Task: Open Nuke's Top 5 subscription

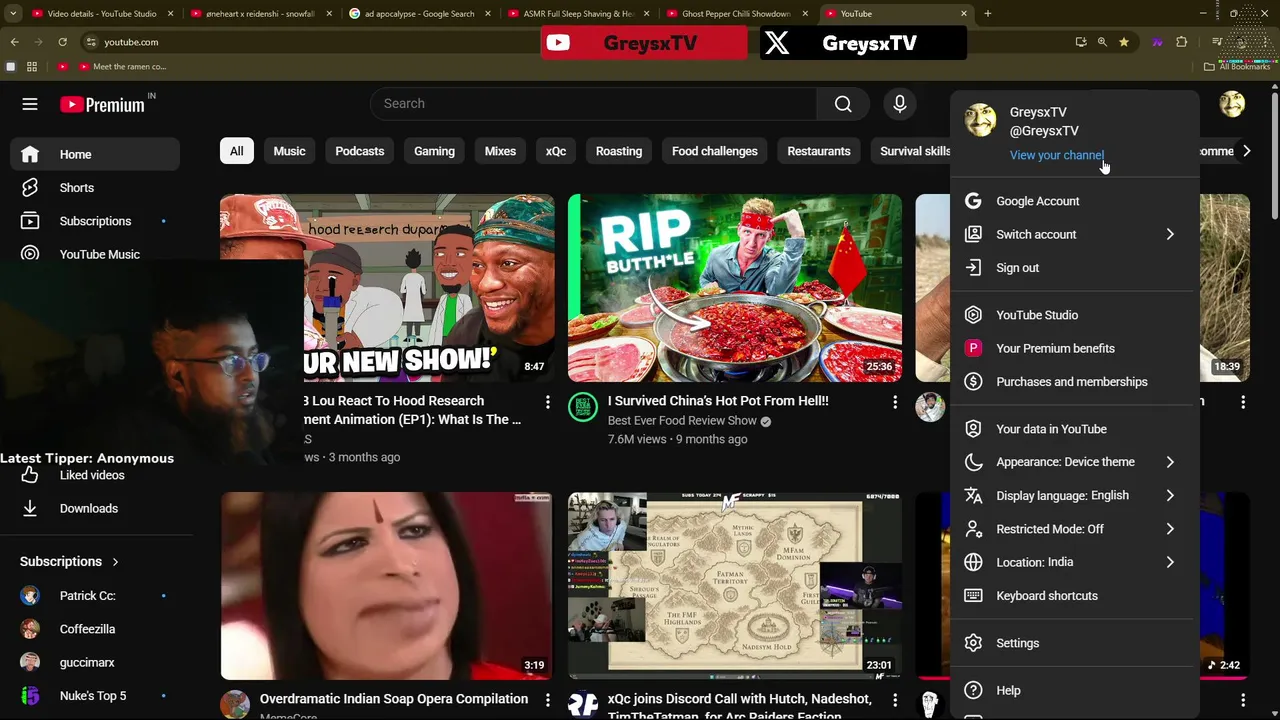Action: 95,696
